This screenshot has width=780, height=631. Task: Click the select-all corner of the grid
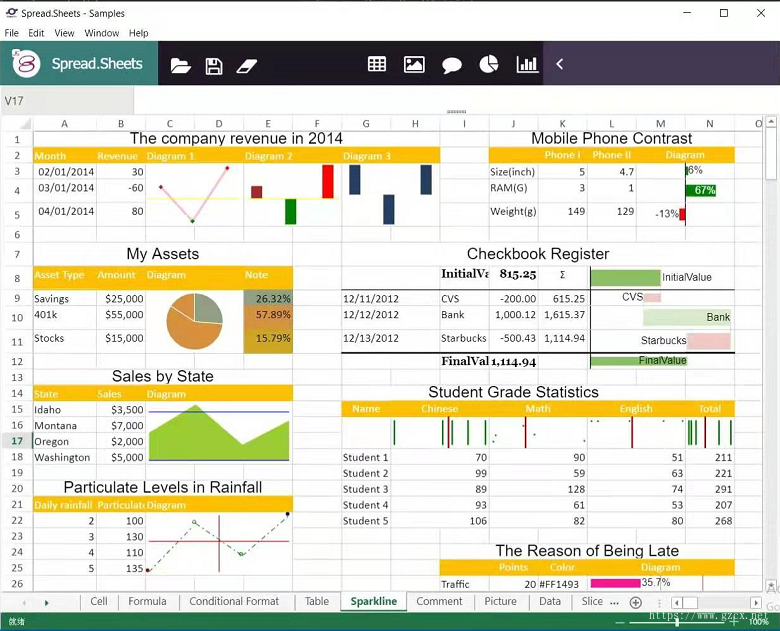[x=18, y=123]
